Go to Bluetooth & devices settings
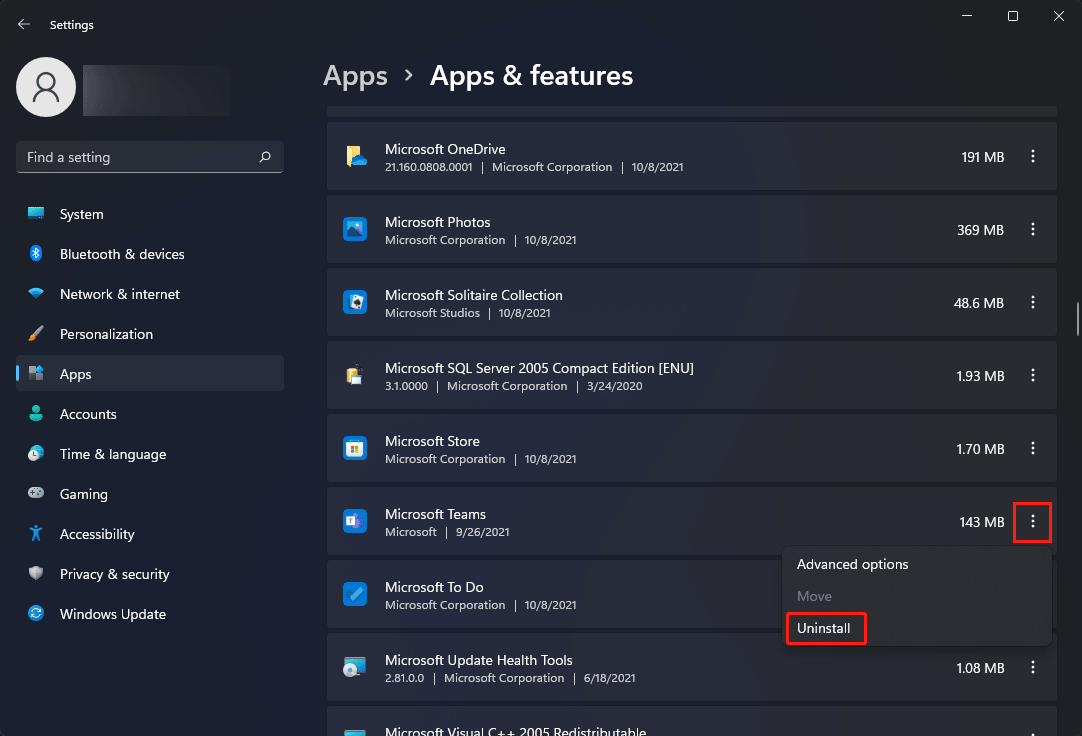The width and height of the screenshot is (1082, 736). click(150, 254)
